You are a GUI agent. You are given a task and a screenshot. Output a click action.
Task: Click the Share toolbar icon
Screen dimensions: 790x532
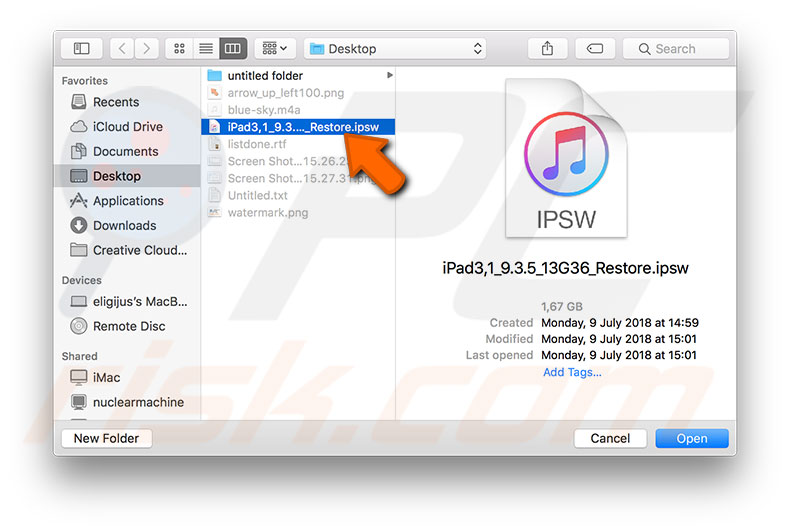547,48
